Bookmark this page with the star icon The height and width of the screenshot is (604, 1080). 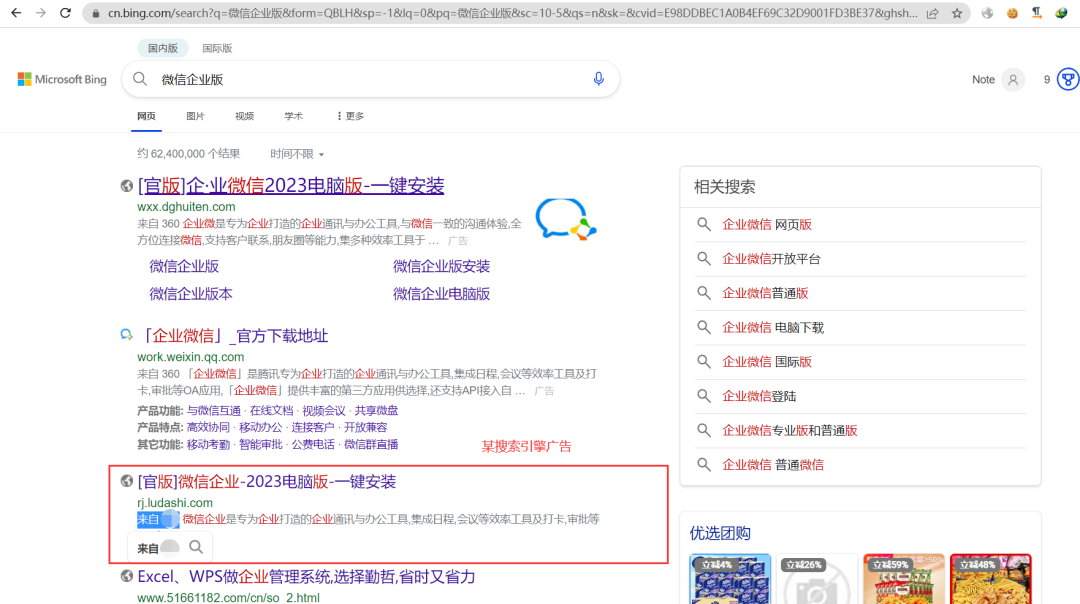point(957,13)
